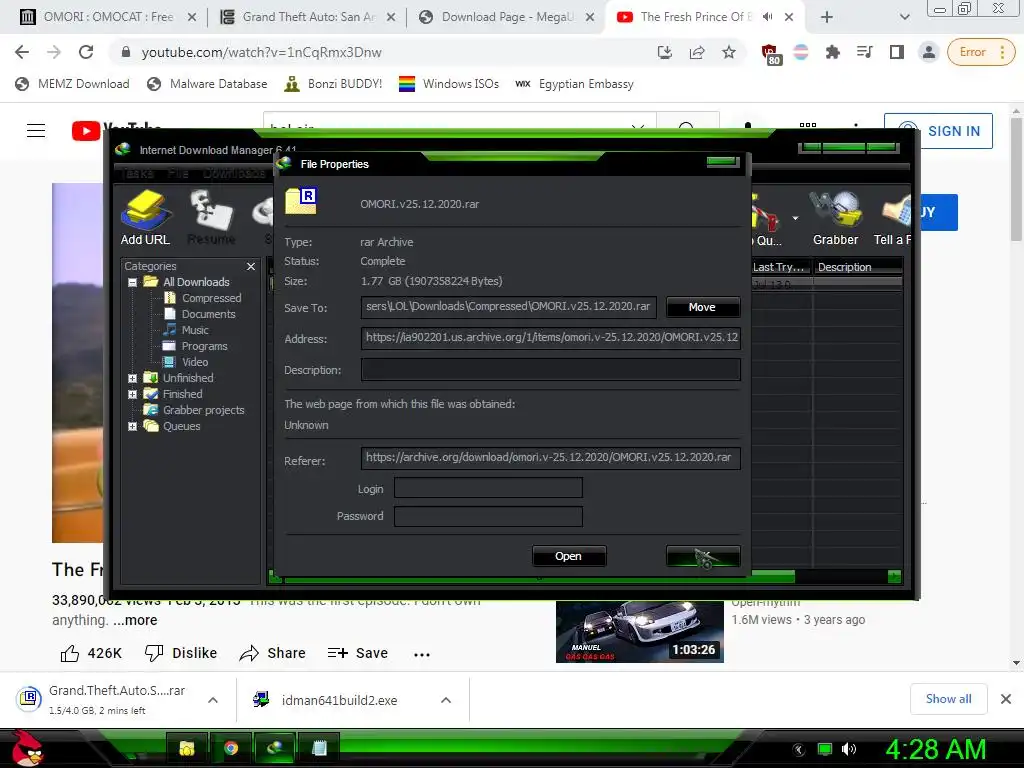Go back in the browser
The height and width of the screenshot is (768, 1024).
coord(22,52)
